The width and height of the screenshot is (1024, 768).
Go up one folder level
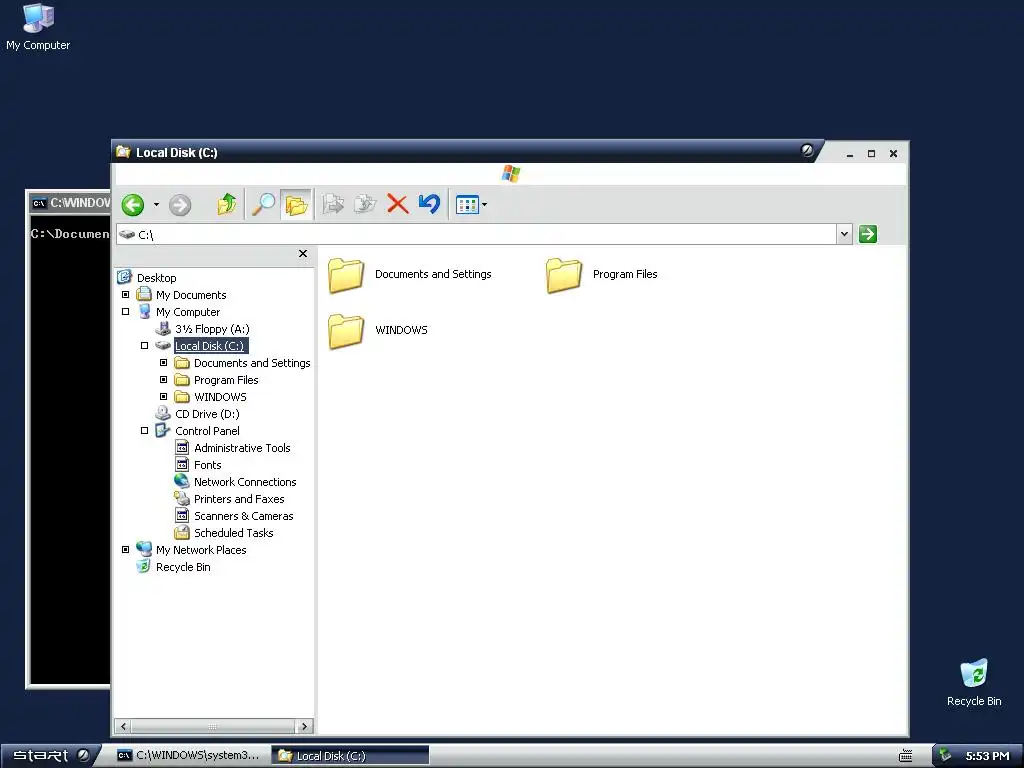click(x=227, y=204)
